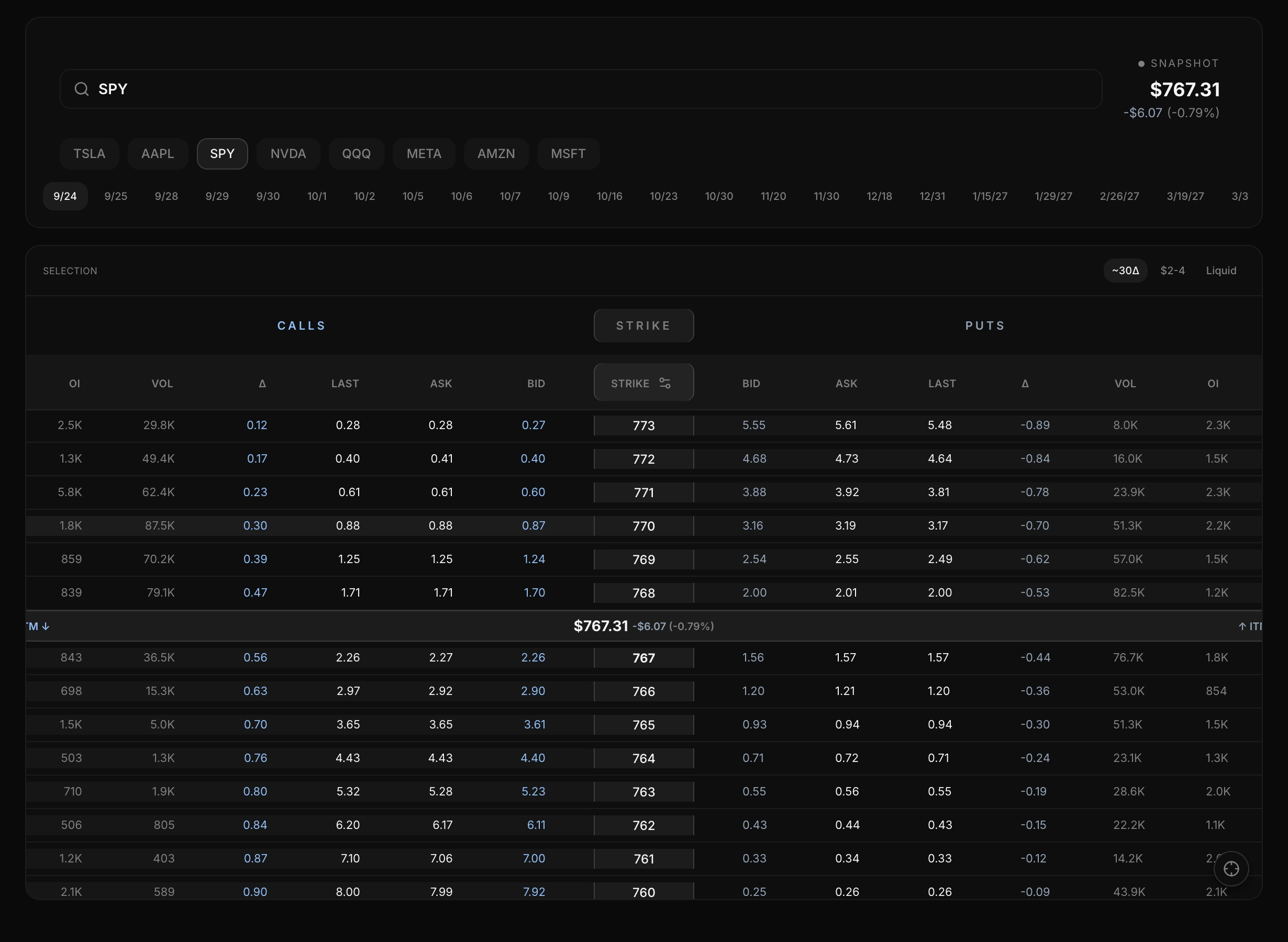This screenshot has height=942, width=1288.
Task: Select the QQQ ticker chip
Action: coord(357,154)
